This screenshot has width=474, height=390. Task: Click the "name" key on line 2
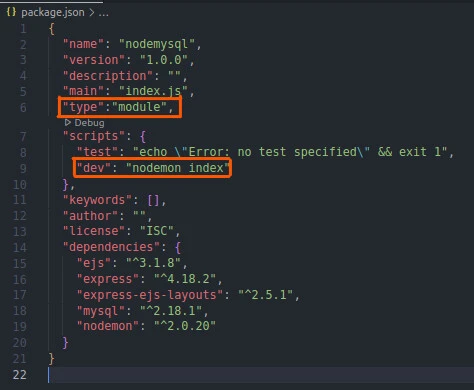(83, 44)
